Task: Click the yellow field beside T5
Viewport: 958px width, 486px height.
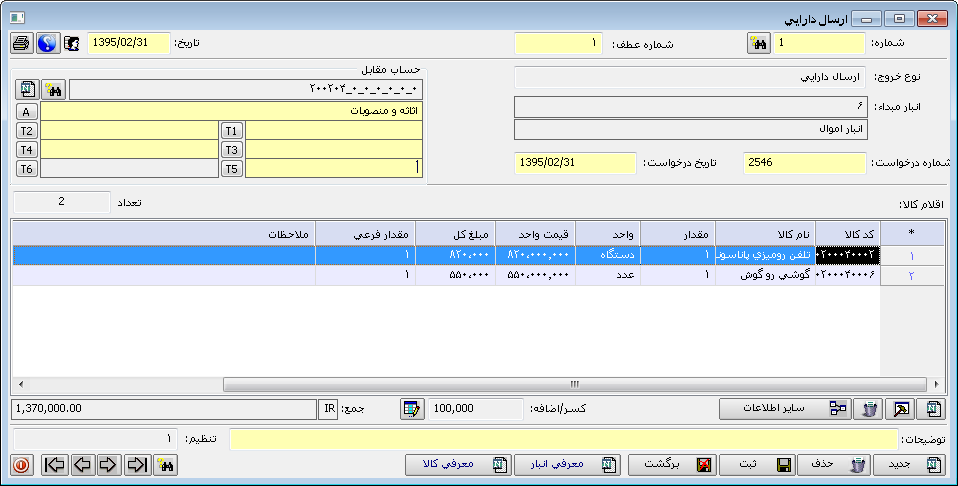Action: click(x=334, y=168)
